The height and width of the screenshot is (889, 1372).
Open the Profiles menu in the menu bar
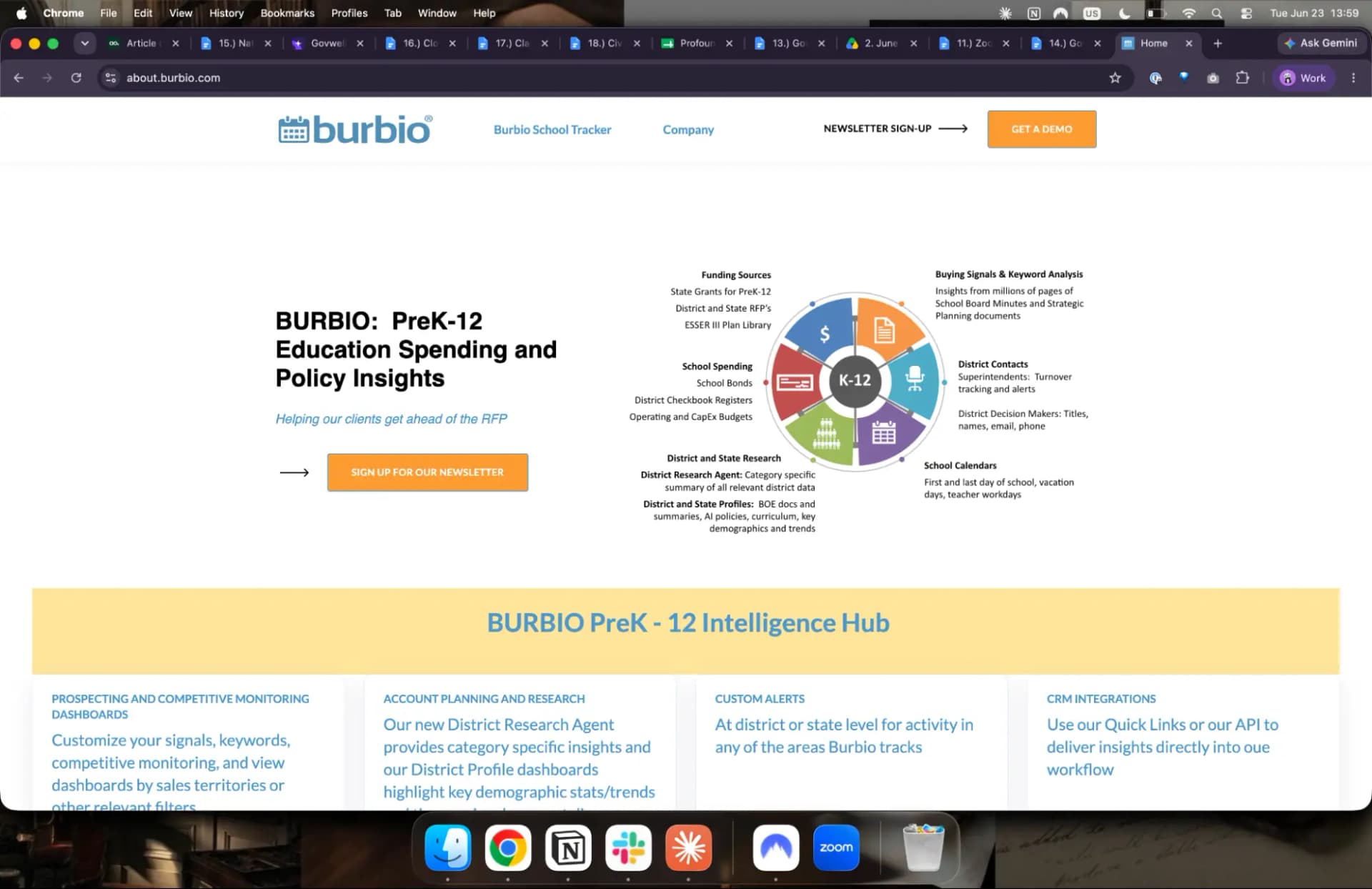point(349,13)
